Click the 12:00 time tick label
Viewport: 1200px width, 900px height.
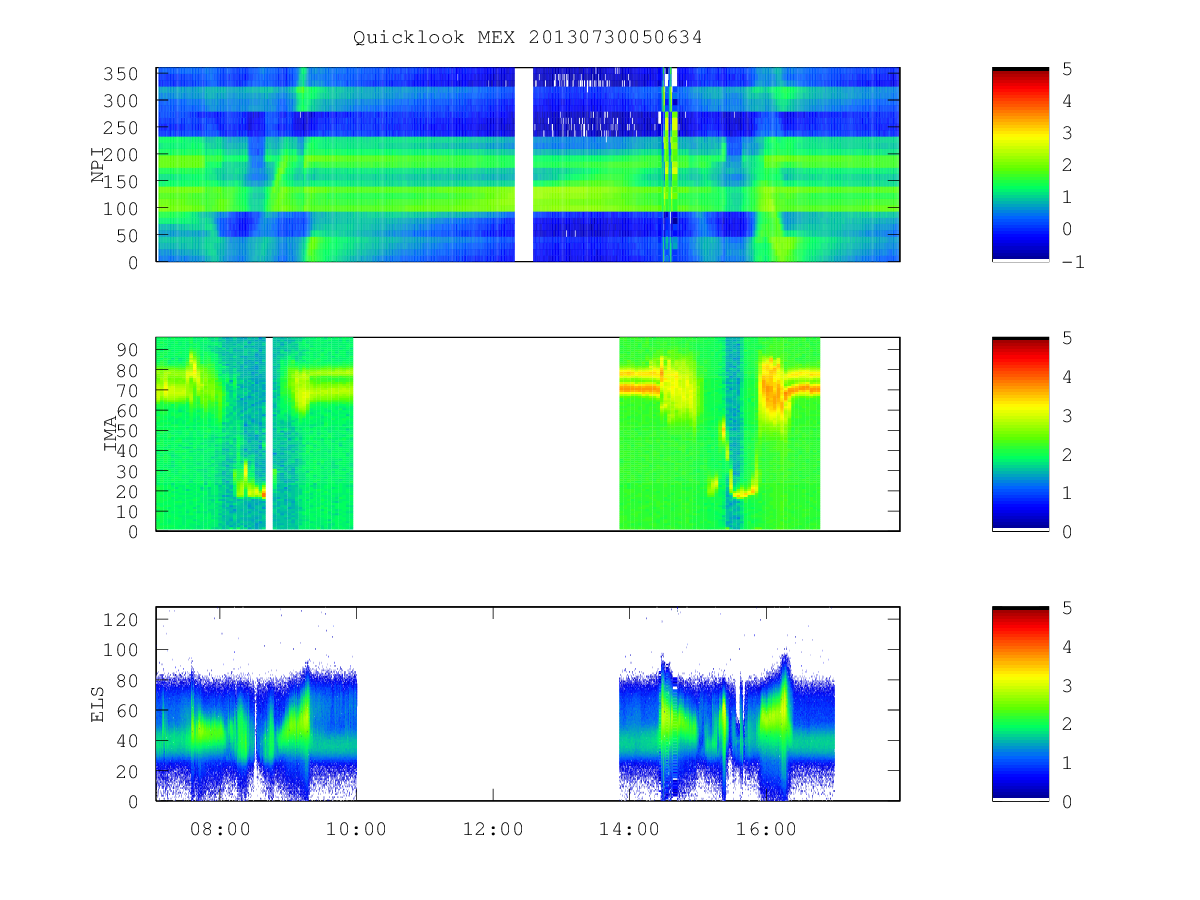[493, 829]
